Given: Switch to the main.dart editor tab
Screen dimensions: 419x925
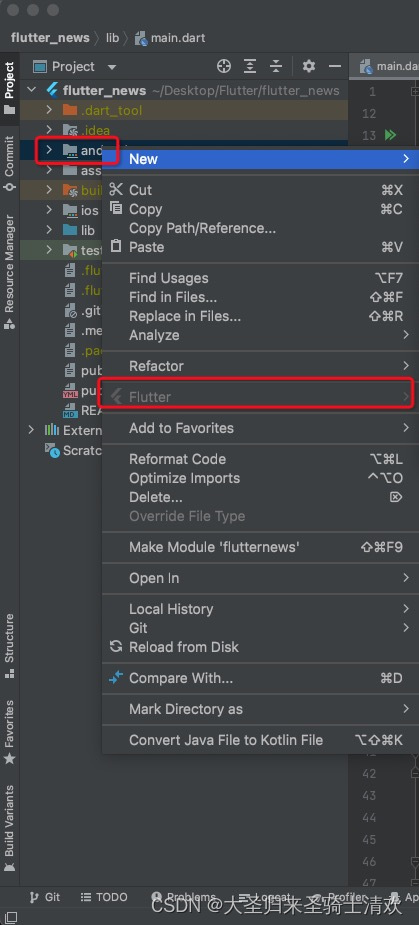Looking at the screenshot, I should tap(387, 66).
